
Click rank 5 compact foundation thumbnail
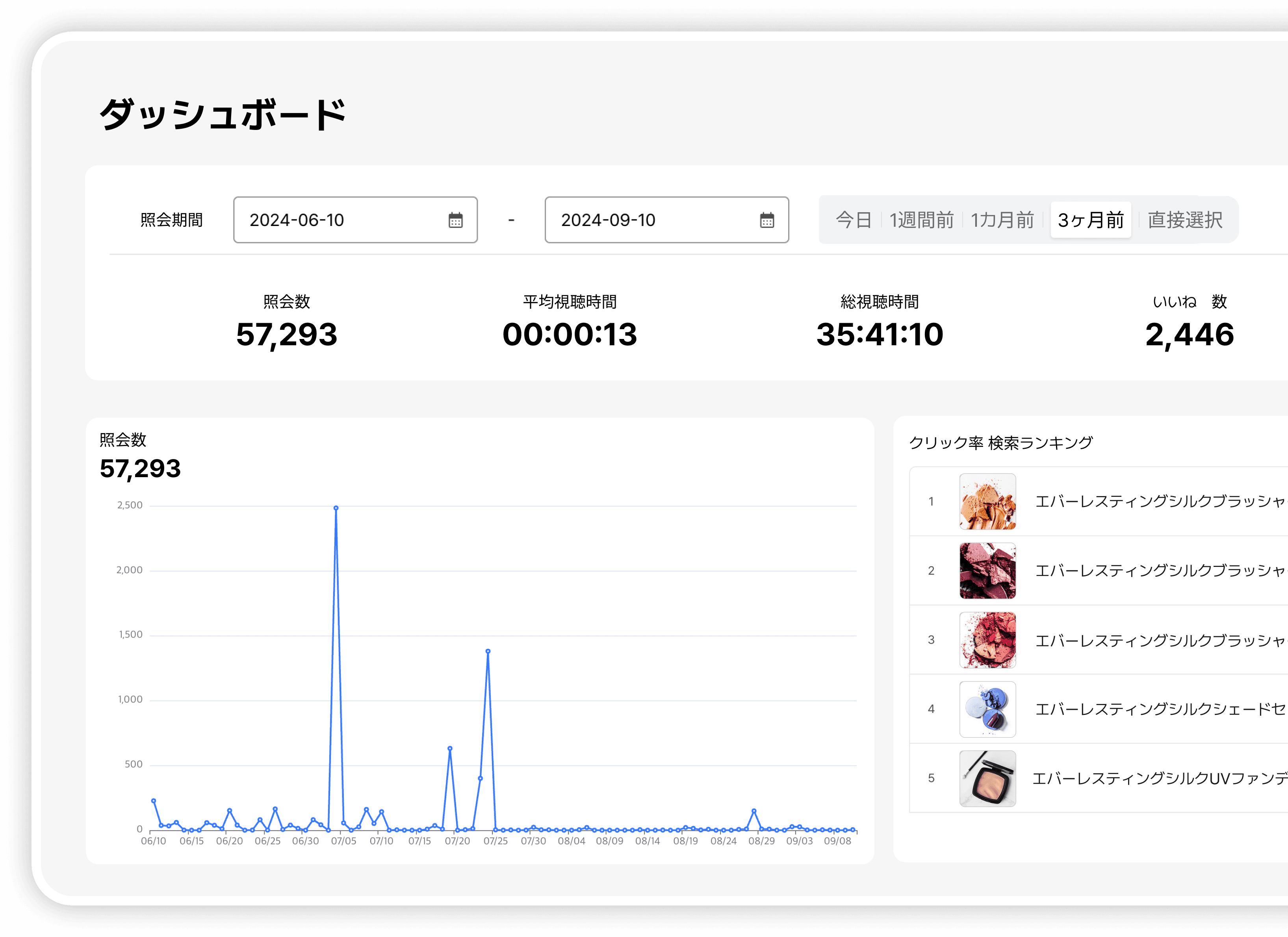[987, 779]
